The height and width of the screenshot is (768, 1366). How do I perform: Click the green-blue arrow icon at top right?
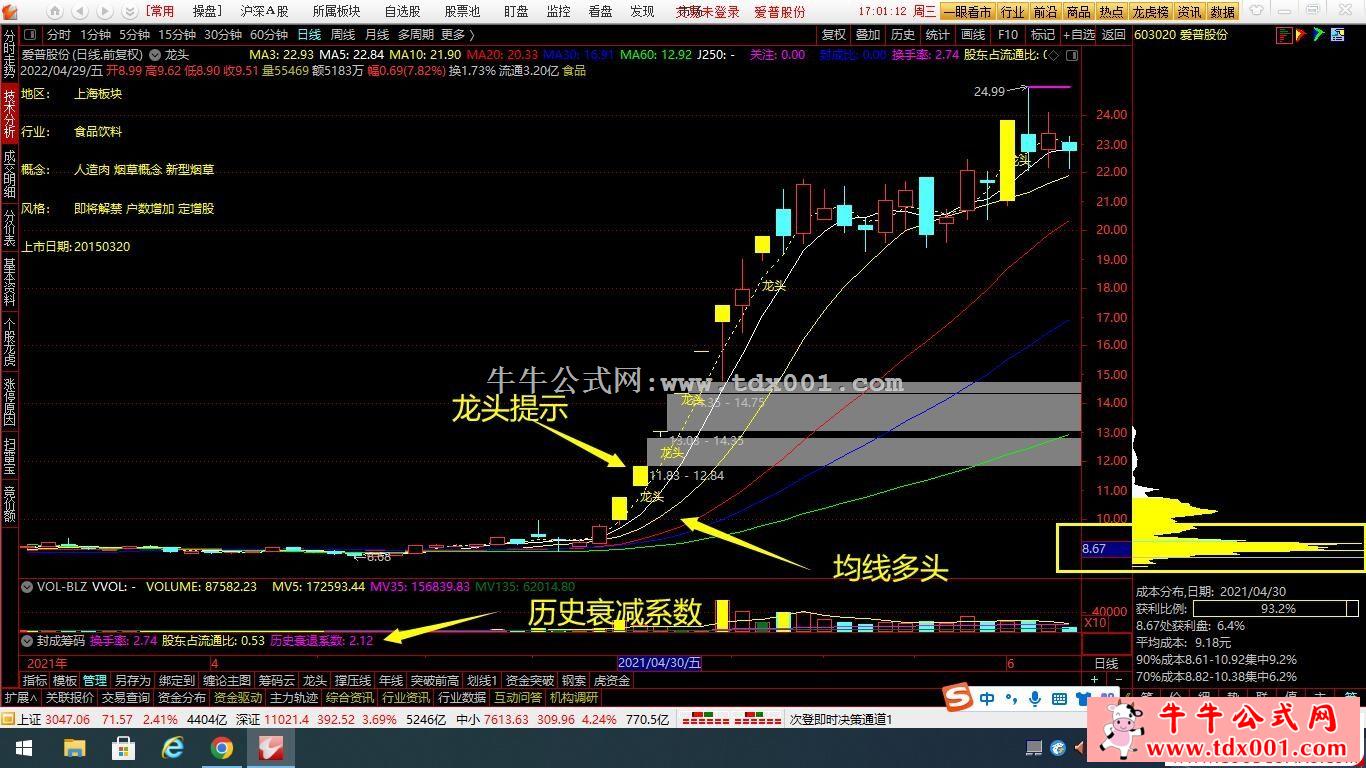tap(1319, 35)
